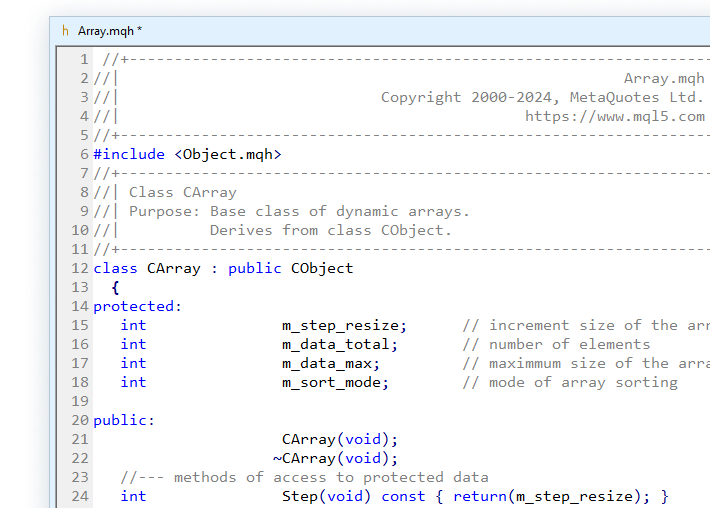This screenshot has width=710, height=508.
Task: Click m_data_max member declaration
Action: coord(331,364)
